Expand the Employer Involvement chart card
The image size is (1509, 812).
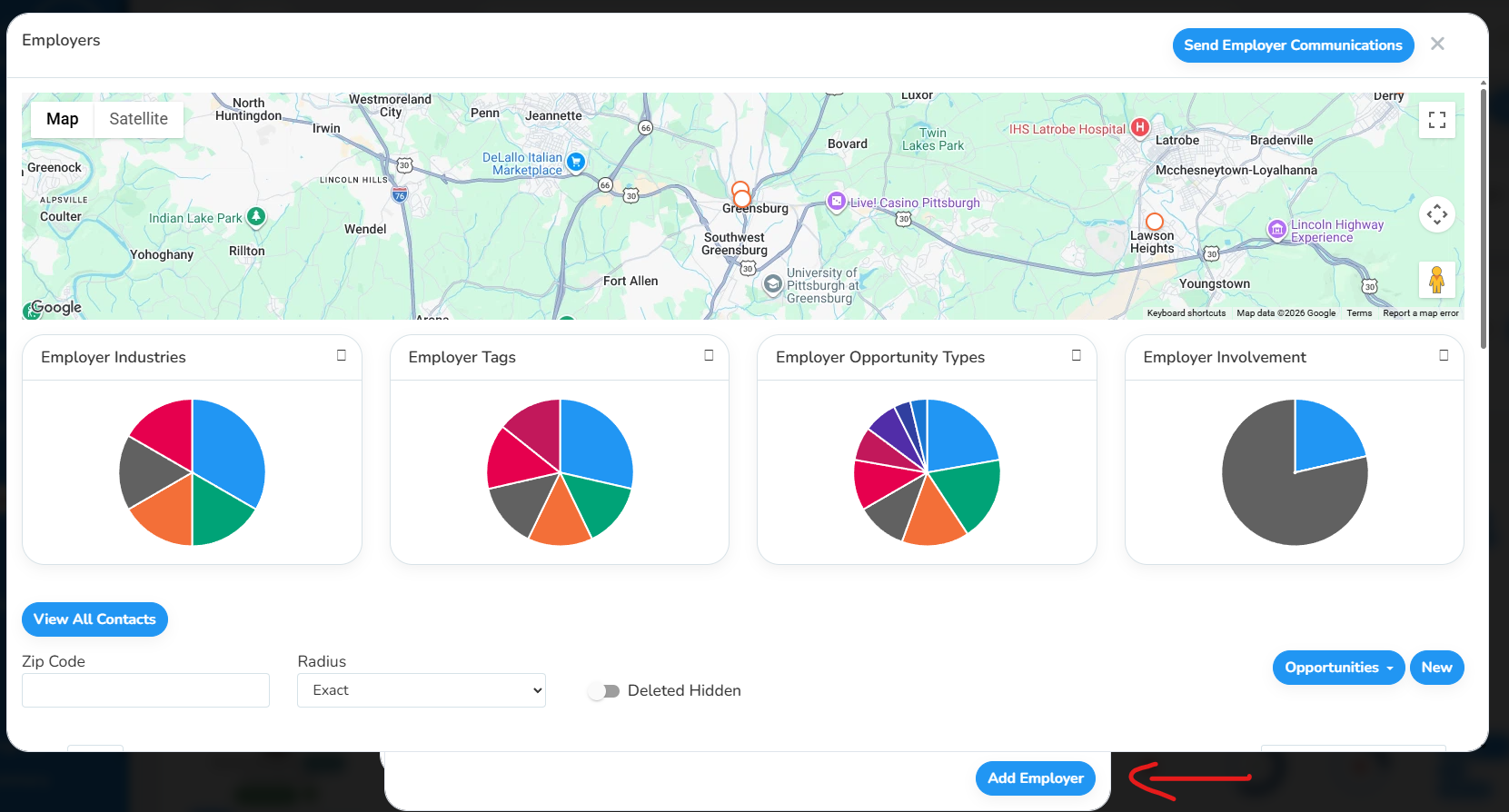tap(1444, 355)
